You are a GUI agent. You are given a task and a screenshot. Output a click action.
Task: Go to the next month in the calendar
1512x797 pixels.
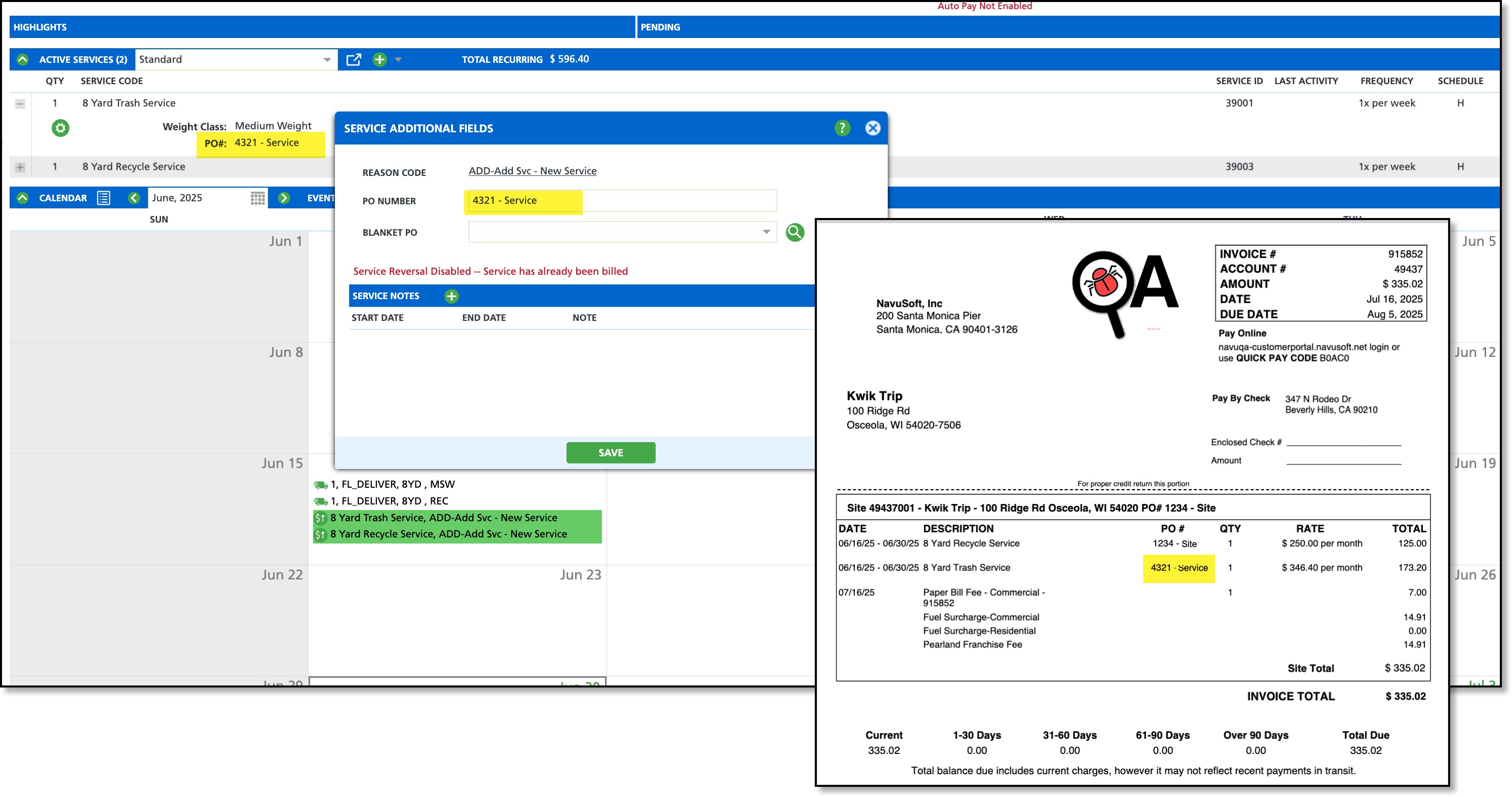[x=284, y=198]
